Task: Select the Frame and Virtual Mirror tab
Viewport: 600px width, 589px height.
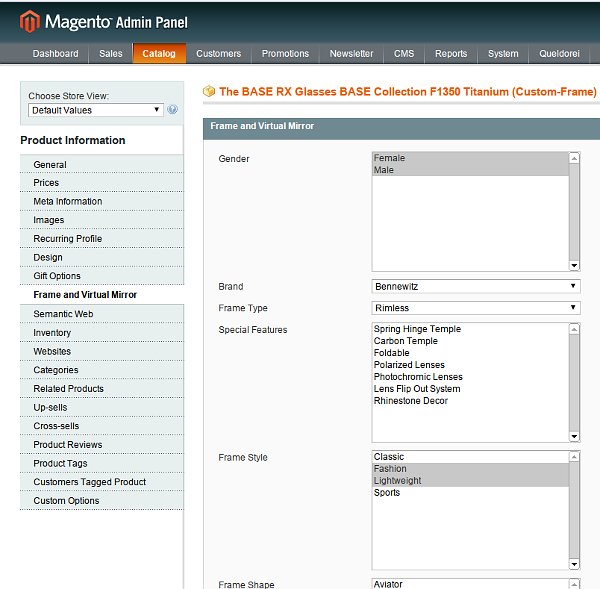Action: point(102,295)
